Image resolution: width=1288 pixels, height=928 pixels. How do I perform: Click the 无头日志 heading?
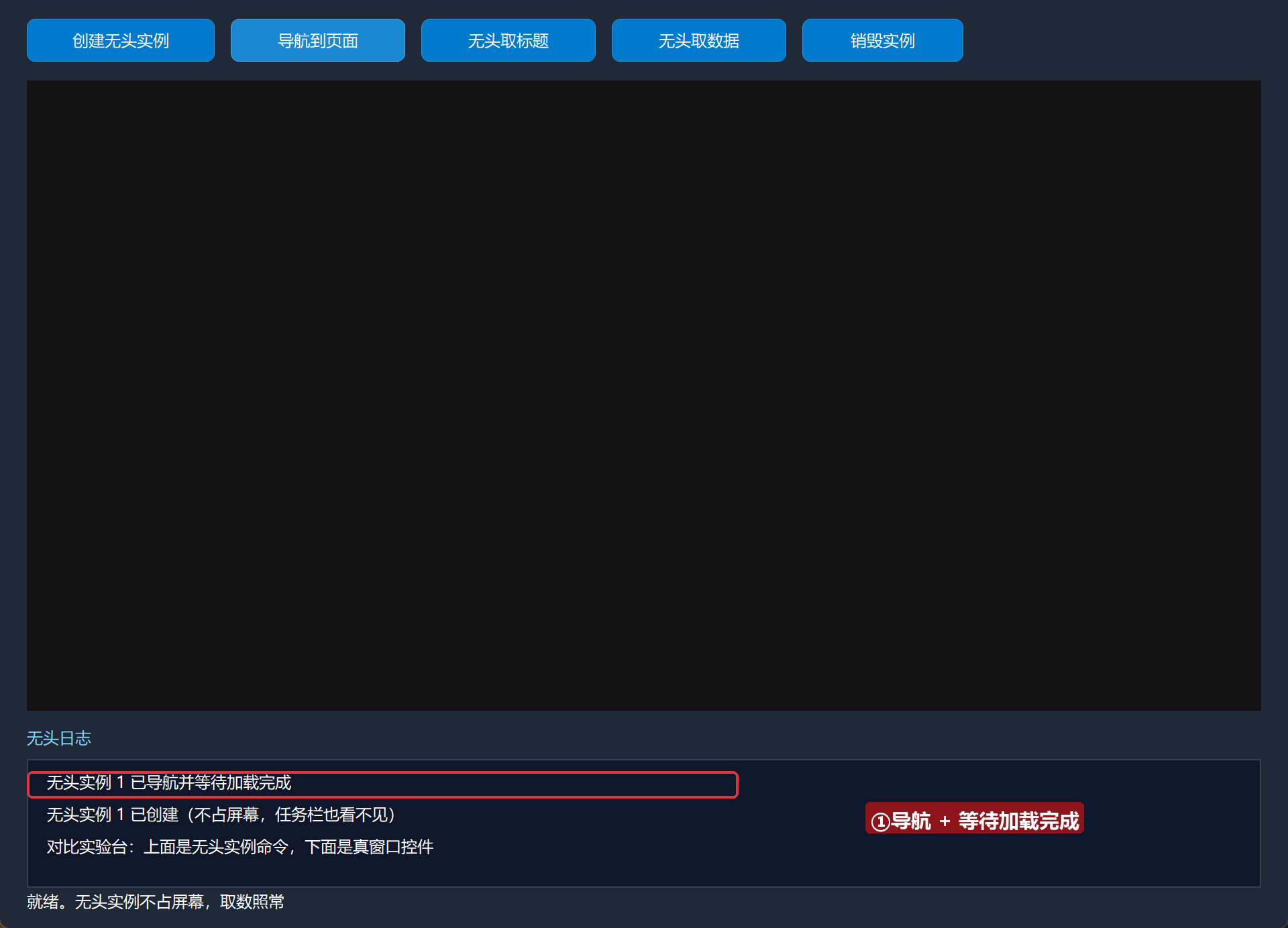point(59,738)
